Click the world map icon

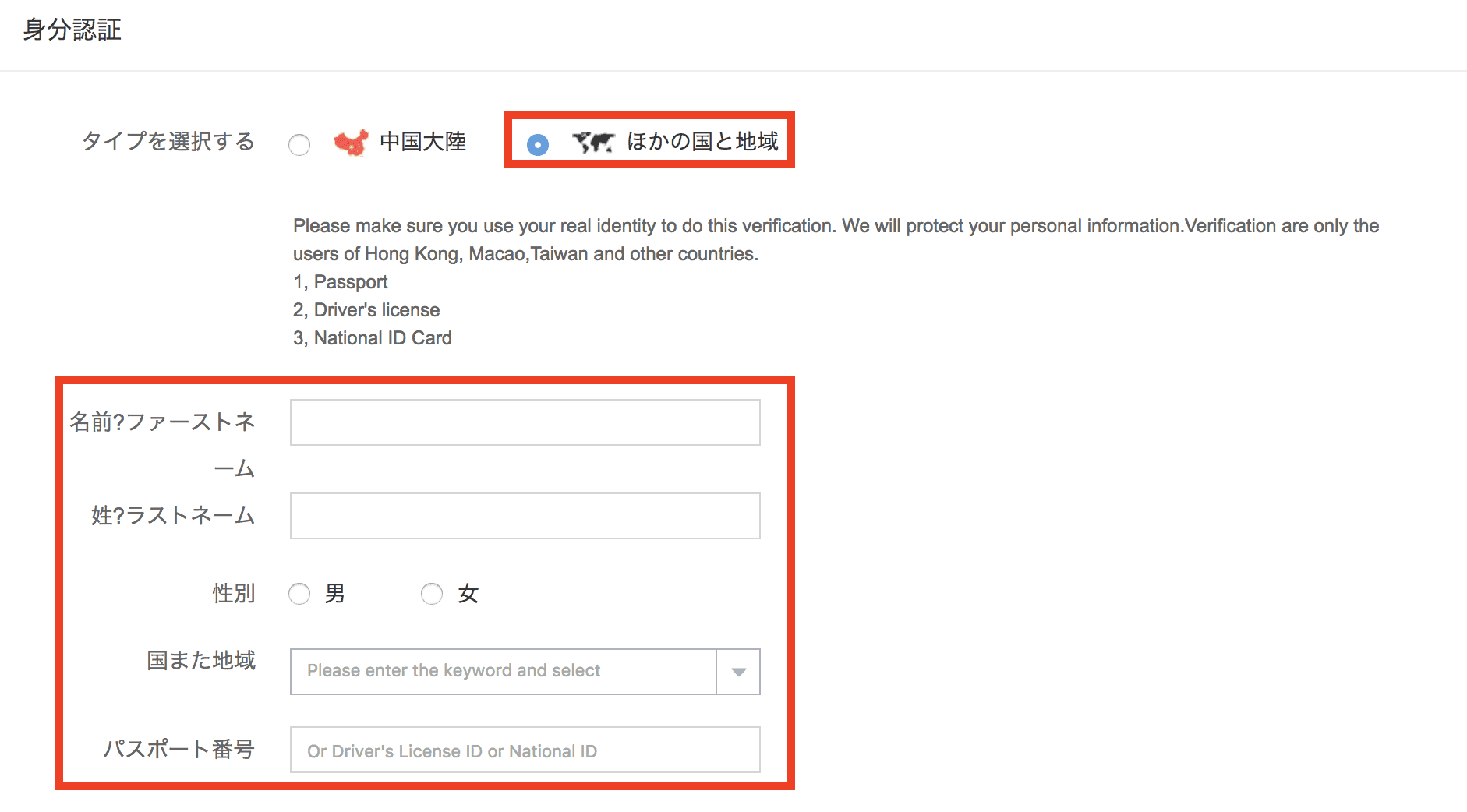pos(593,143)
